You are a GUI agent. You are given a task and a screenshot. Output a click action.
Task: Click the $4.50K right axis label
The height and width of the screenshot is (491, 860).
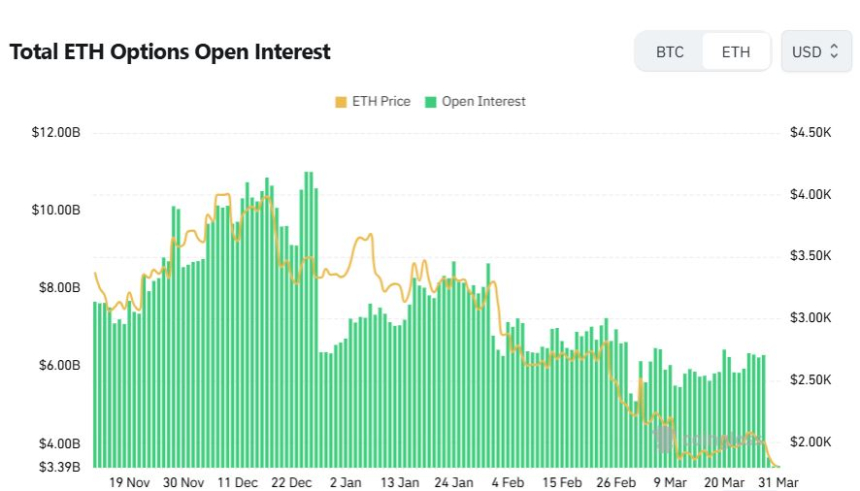811,133
